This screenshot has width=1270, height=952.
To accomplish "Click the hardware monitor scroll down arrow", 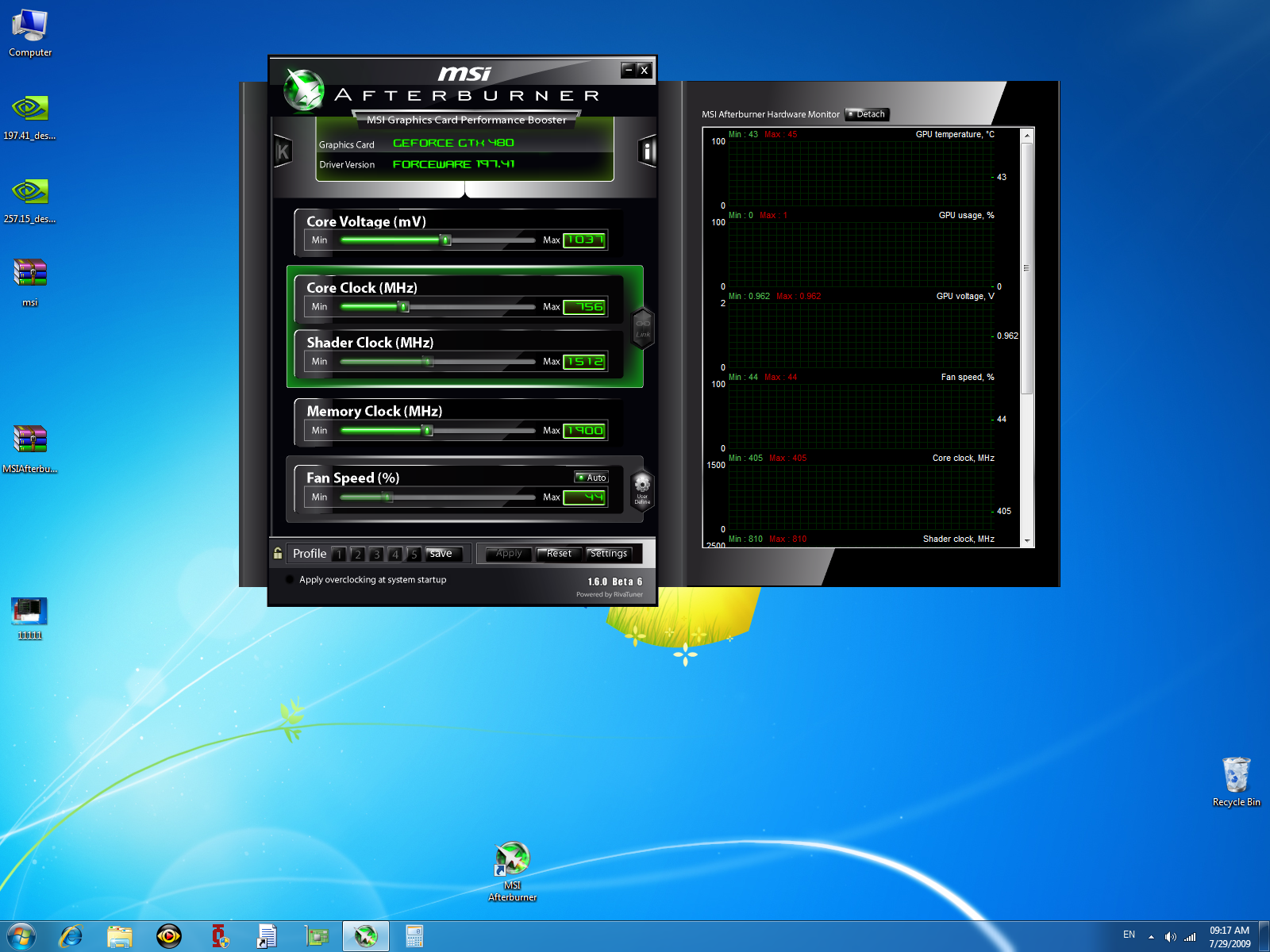I will [x=1027, y=540].
